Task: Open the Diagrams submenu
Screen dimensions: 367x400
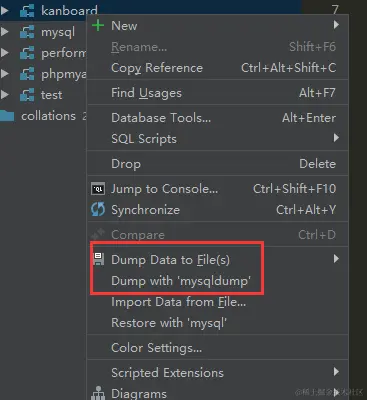Action: 218,393
